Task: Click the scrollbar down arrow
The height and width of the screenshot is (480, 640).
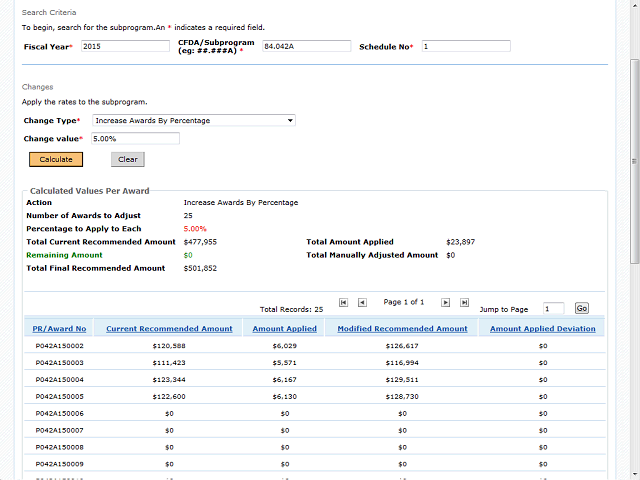Action: click(633, 473)
